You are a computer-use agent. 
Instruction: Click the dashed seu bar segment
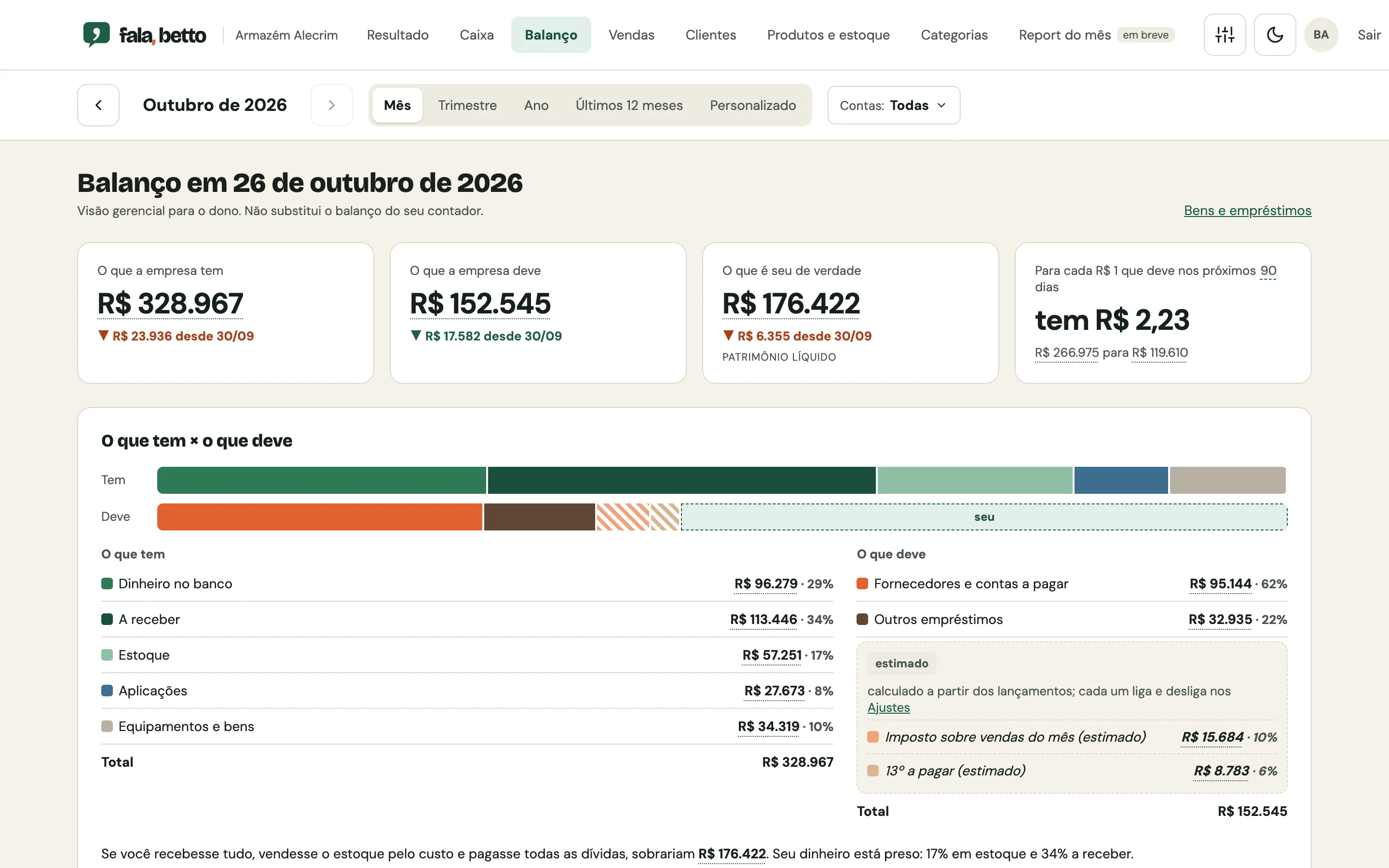(984, 516)
